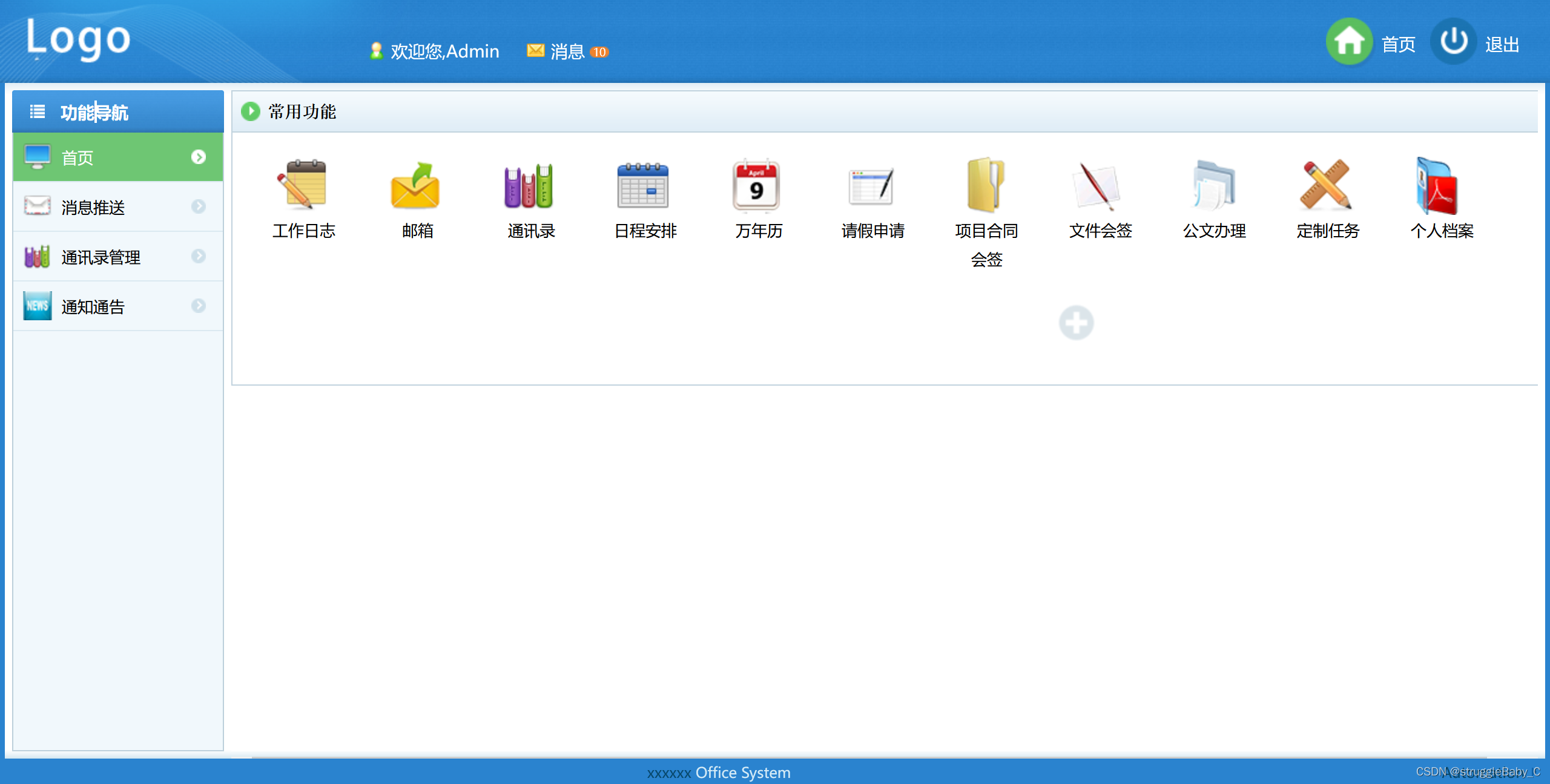Image resolution: width=1550 pixels, height=784 pixels.
Task: Open the 日程安排 schedule calendar icon
Action: [x=643, y=186]
